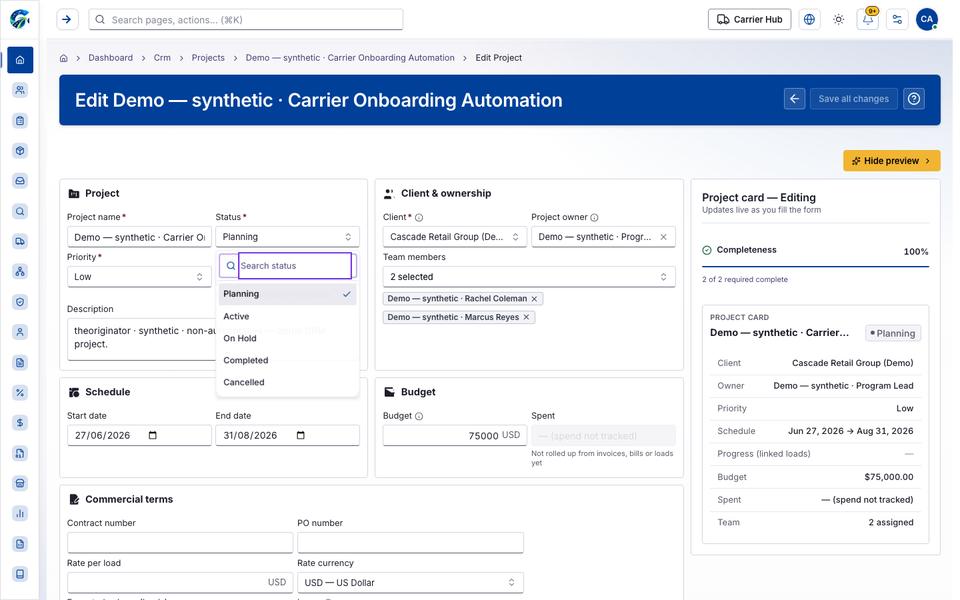Click the sidebar expand arrow button
Screen dimensions: 960x600
point(67,20)
